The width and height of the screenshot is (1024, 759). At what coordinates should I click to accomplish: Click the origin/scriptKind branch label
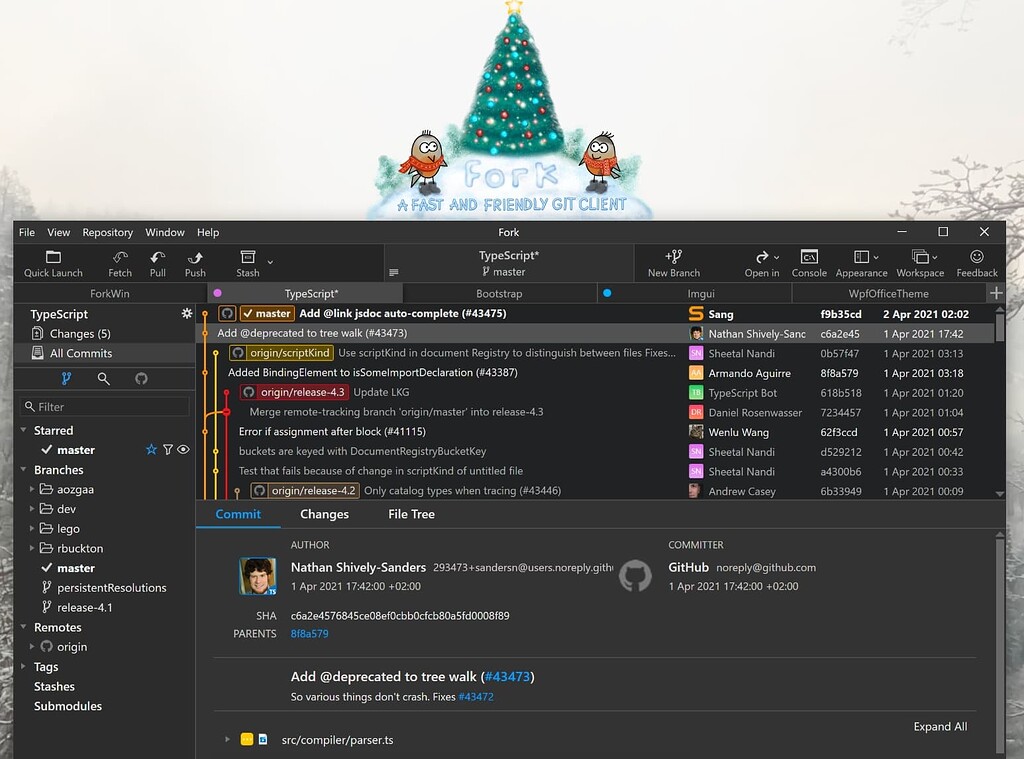click(282, 353)
